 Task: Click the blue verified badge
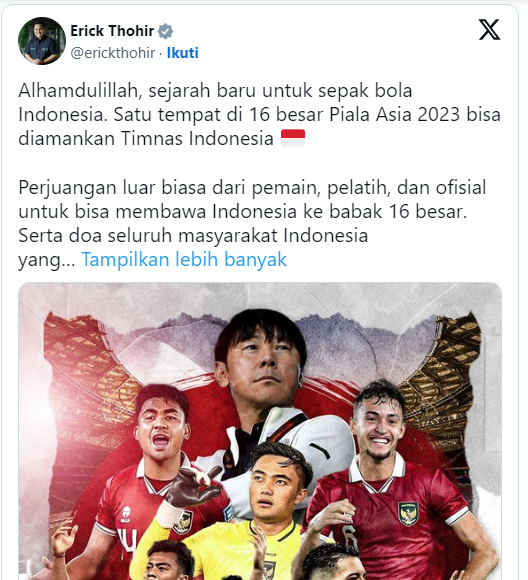click(x=165, y=31)
